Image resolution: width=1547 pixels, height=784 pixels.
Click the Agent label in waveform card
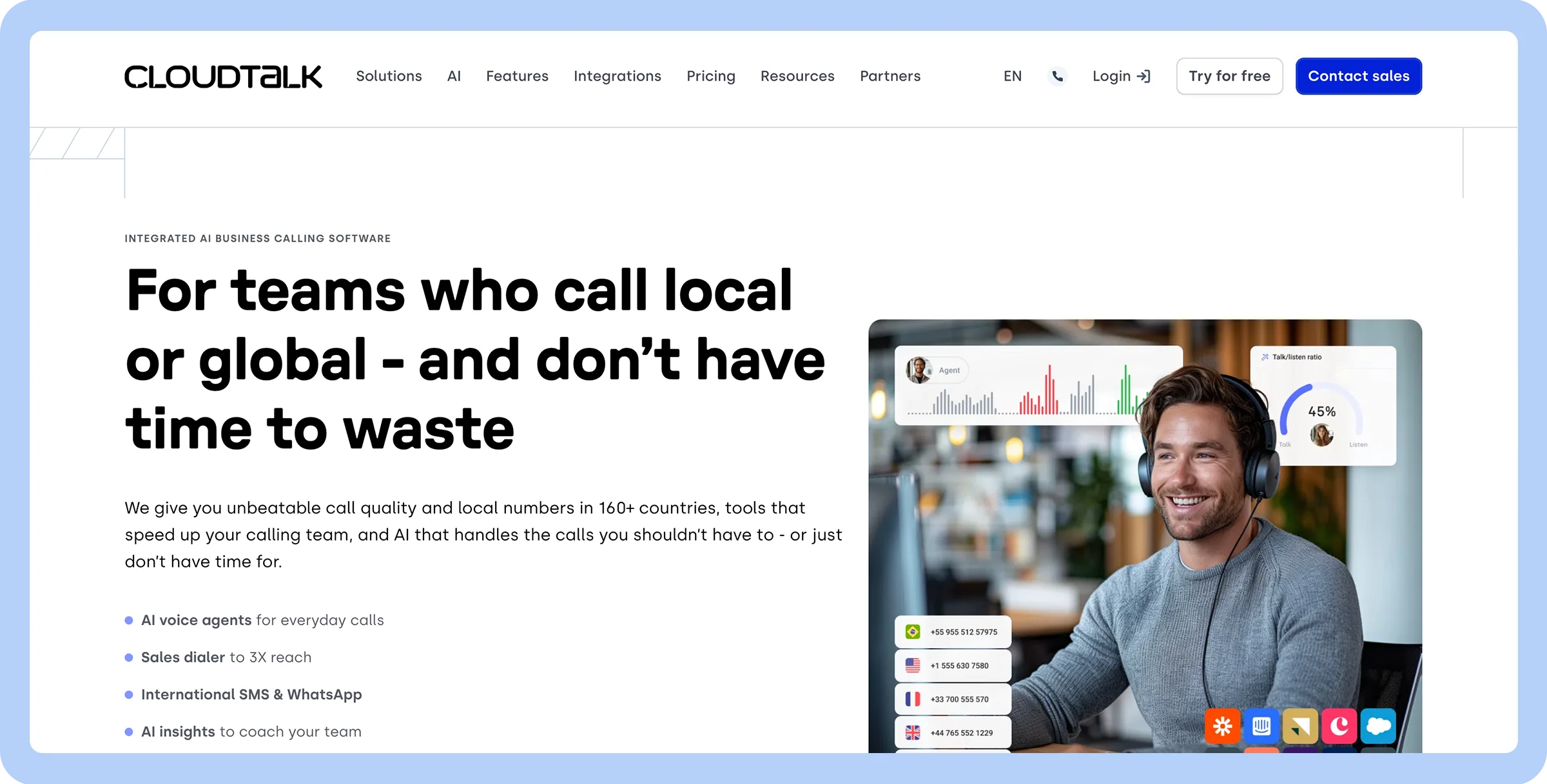click(x=949, y=370)
